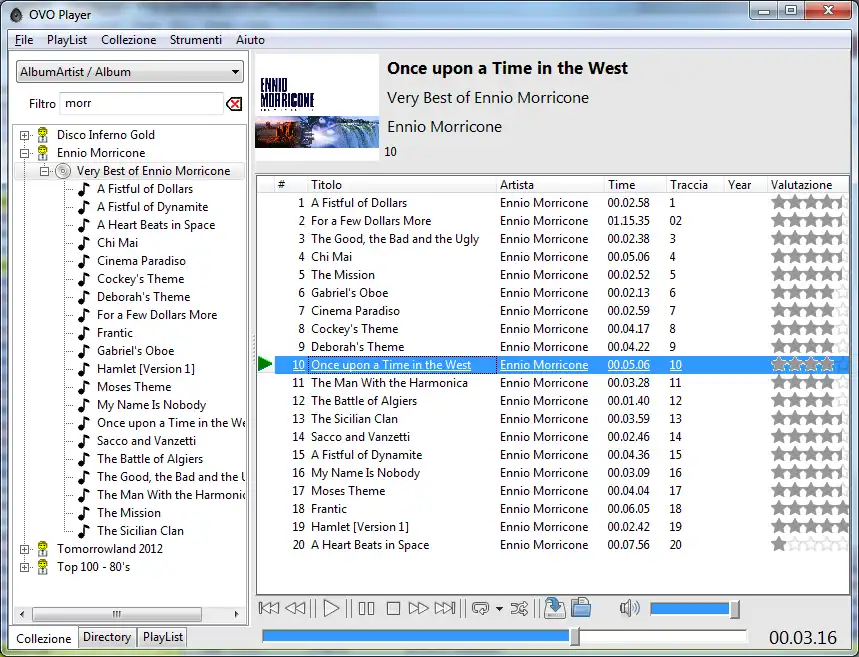Set rating stars for Once upon a Time row
The image size is (859, 657).
point(809,365)
